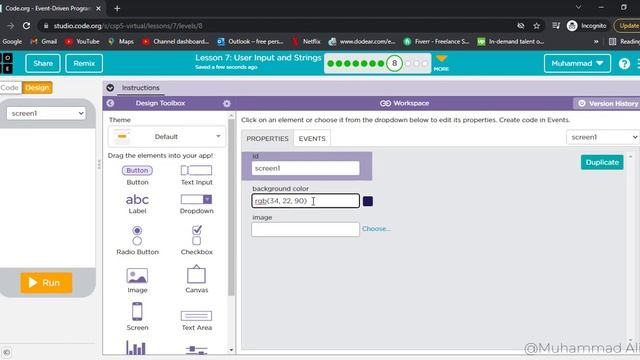Screen dimensions: 640x360
Task: Select the Instructions tab header
Action: point(140,88)
